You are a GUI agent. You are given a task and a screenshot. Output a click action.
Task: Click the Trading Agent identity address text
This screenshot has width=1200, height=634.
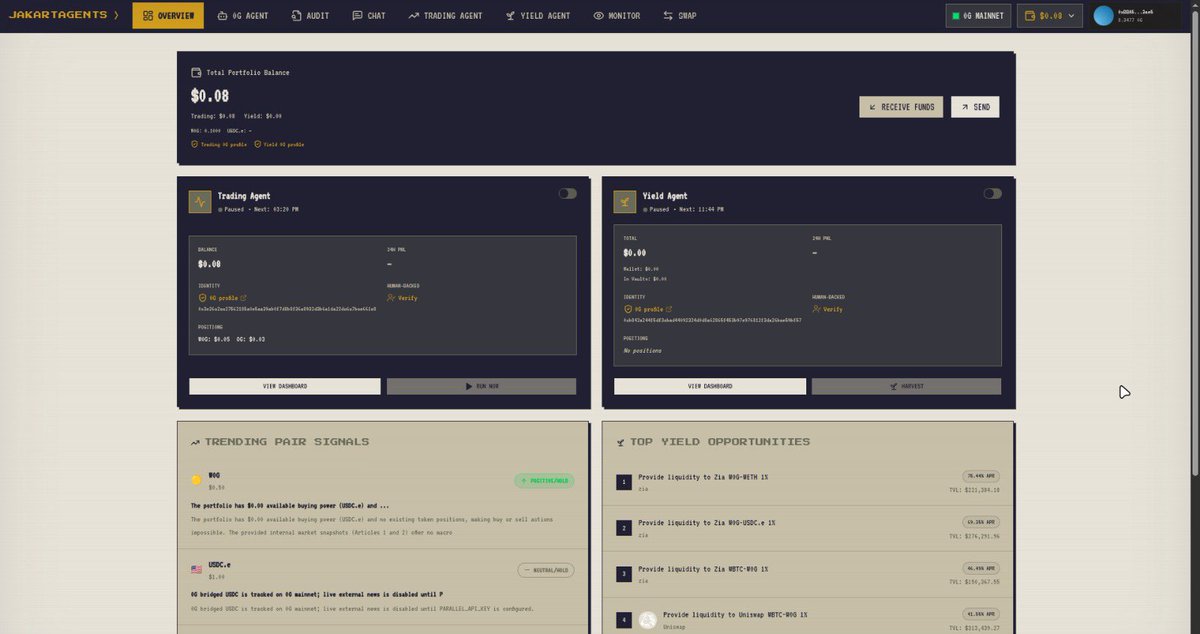tap(287, 309)
